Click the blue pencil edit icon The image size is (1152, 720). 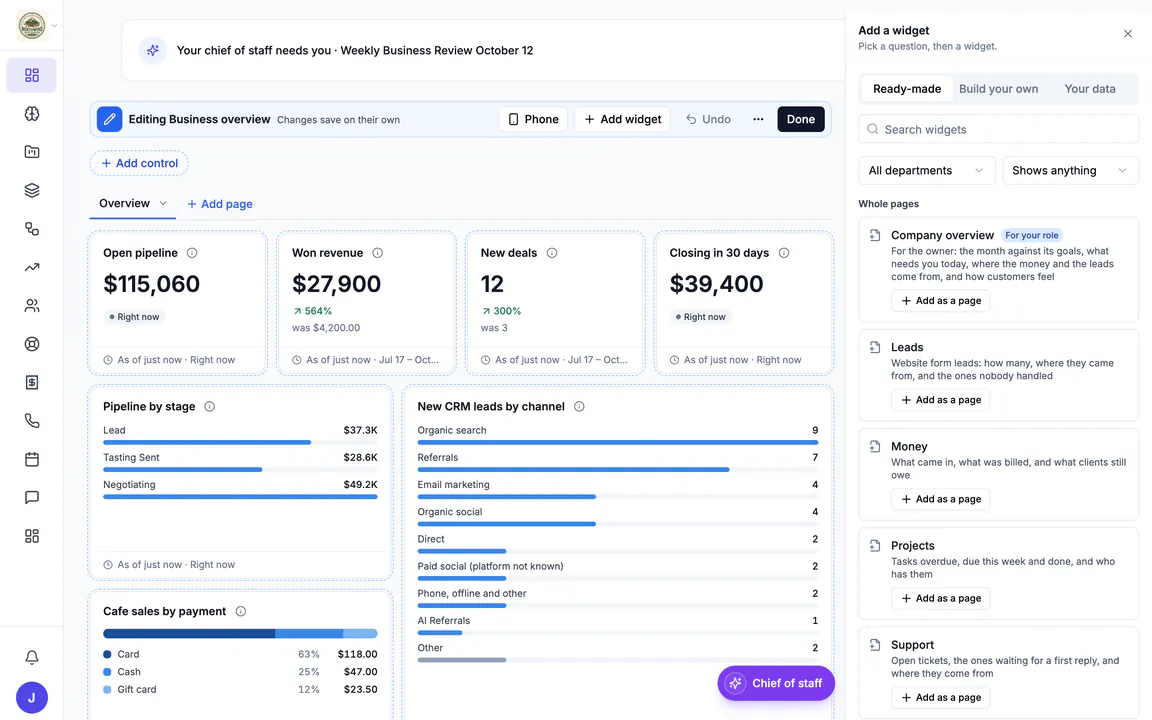pos(109,119)
